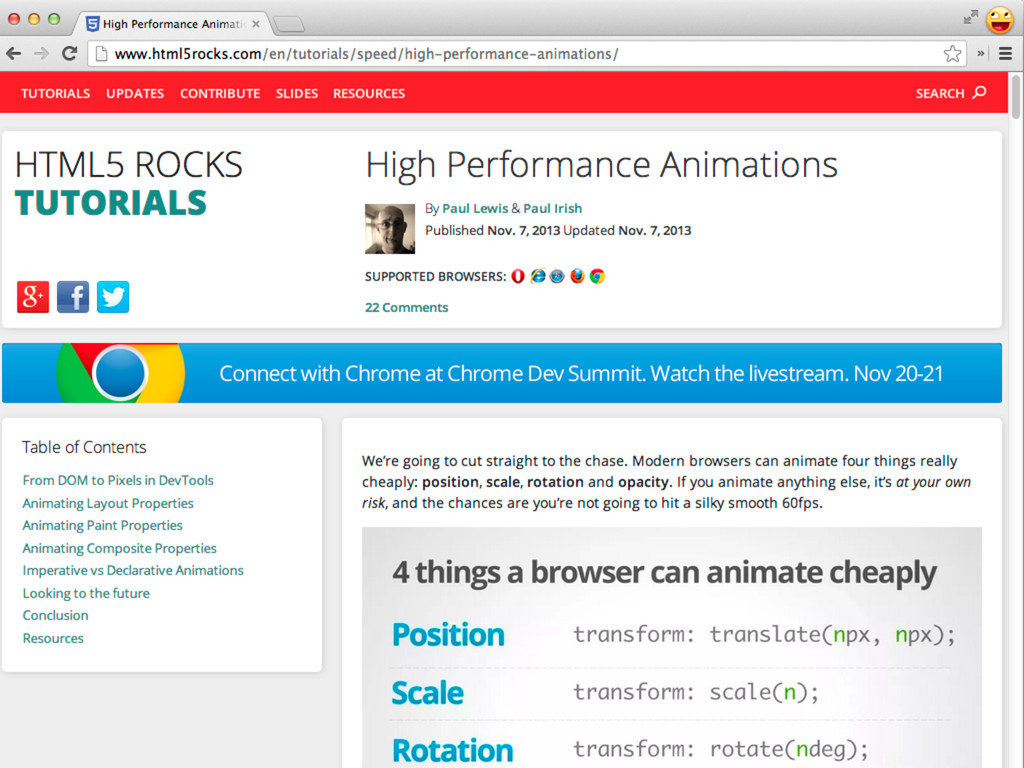Image resolution: width=1024 pixels, height=768 pixels.
Task: Open the Slides navigation item
Action: click(x=297, y=93)
